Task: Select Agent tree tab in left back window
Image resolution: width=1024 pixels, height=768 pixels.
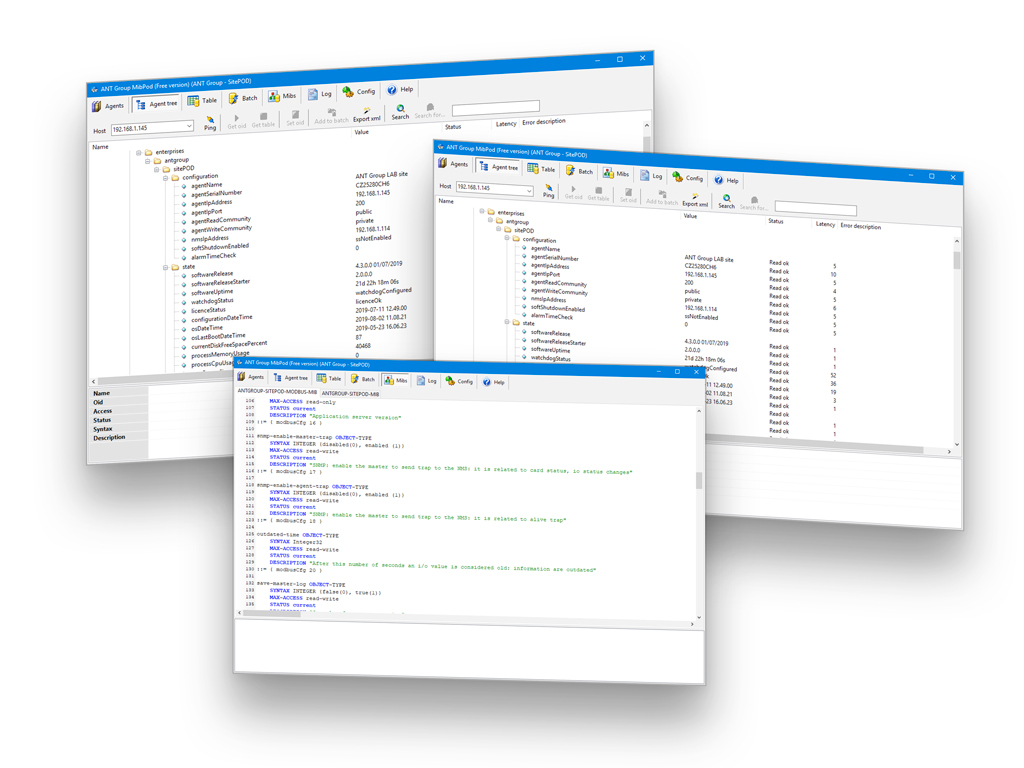Action: (x=157, y=103)
